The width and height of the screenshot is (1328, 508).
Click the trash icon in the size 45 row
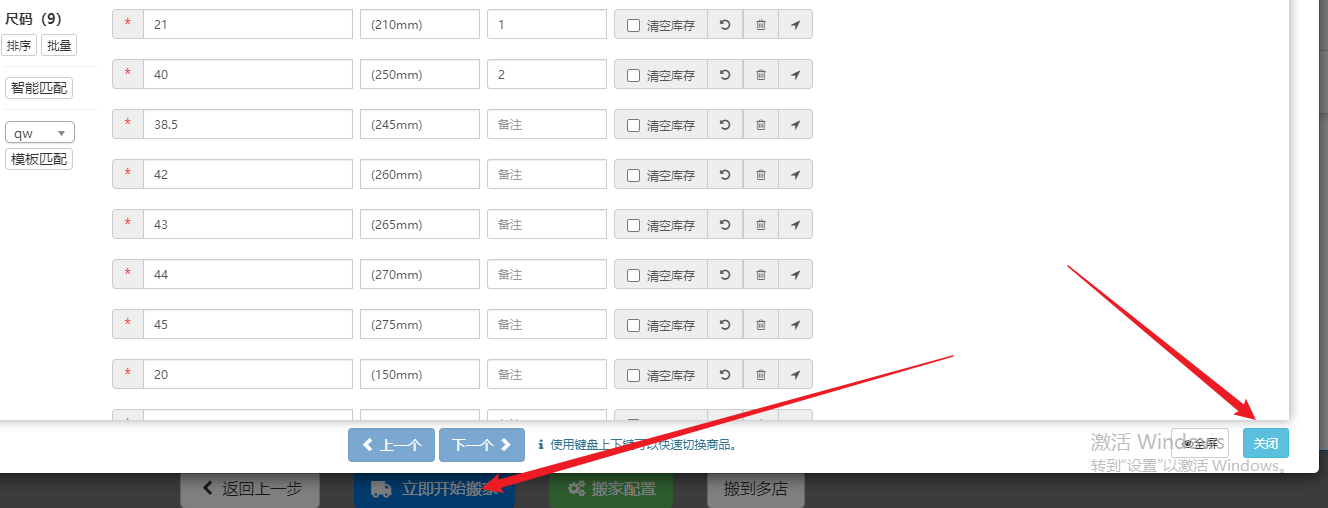pos(760,325)
